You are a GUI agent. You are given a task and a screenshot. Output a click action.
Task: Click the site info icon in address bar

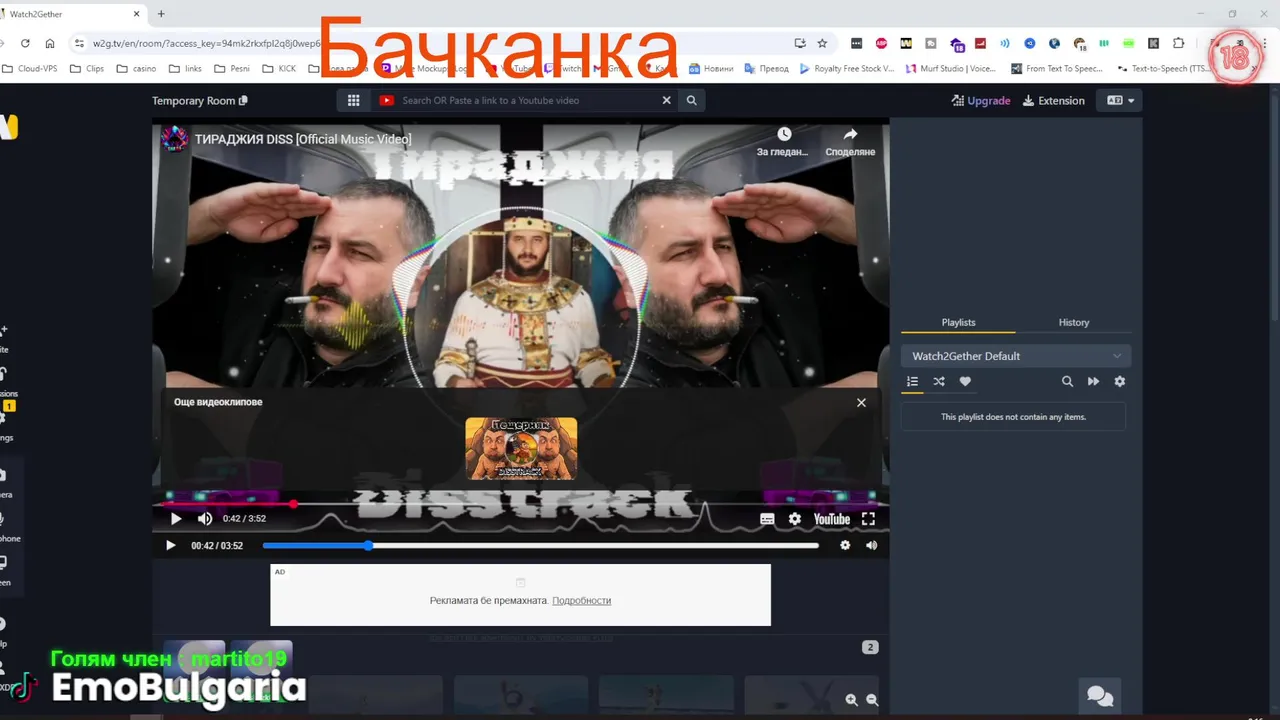pyautogui.click(x=80, y=43)
